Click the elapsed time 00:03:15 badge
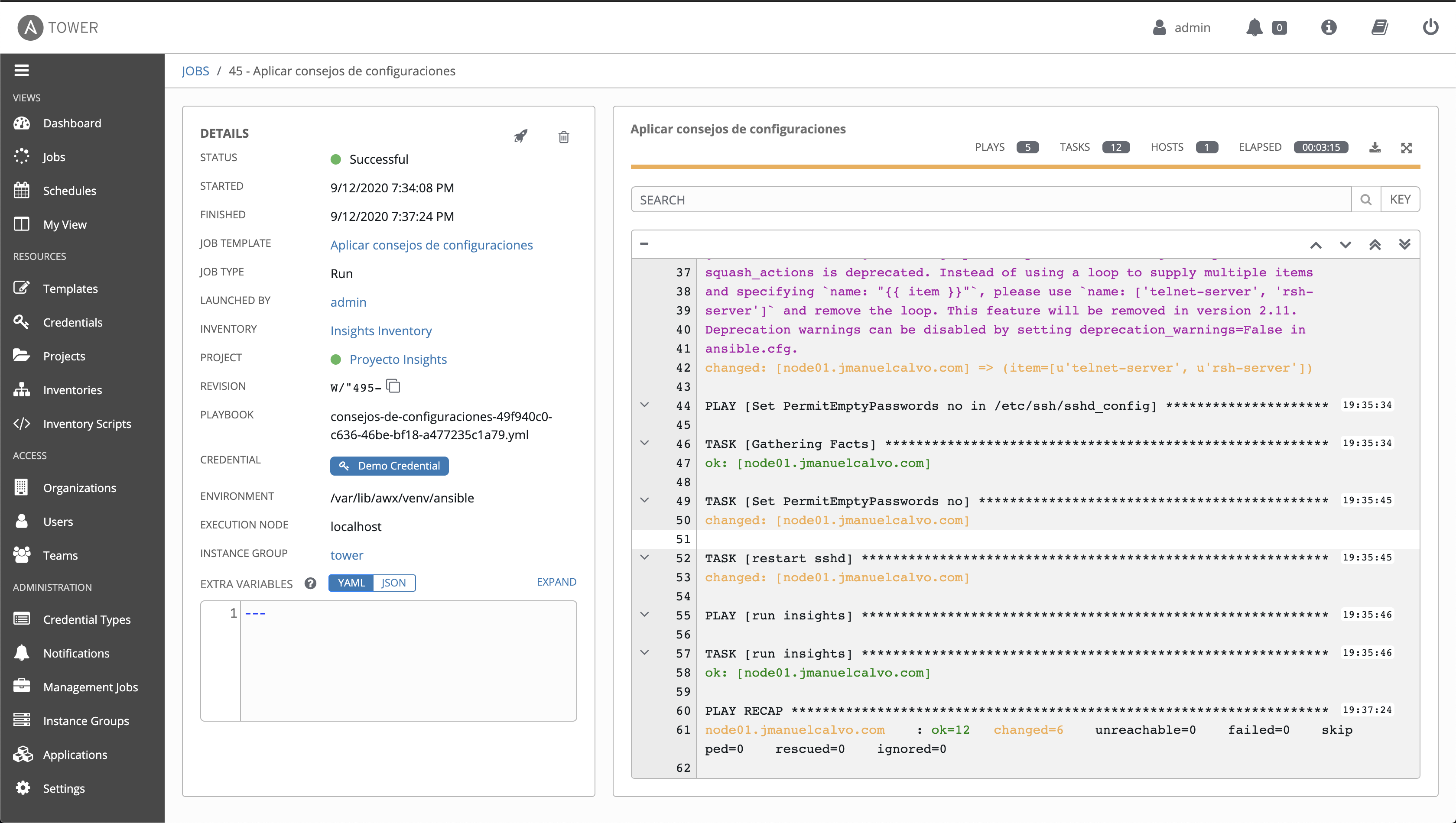1456x823 pixels. [1321, 148]
